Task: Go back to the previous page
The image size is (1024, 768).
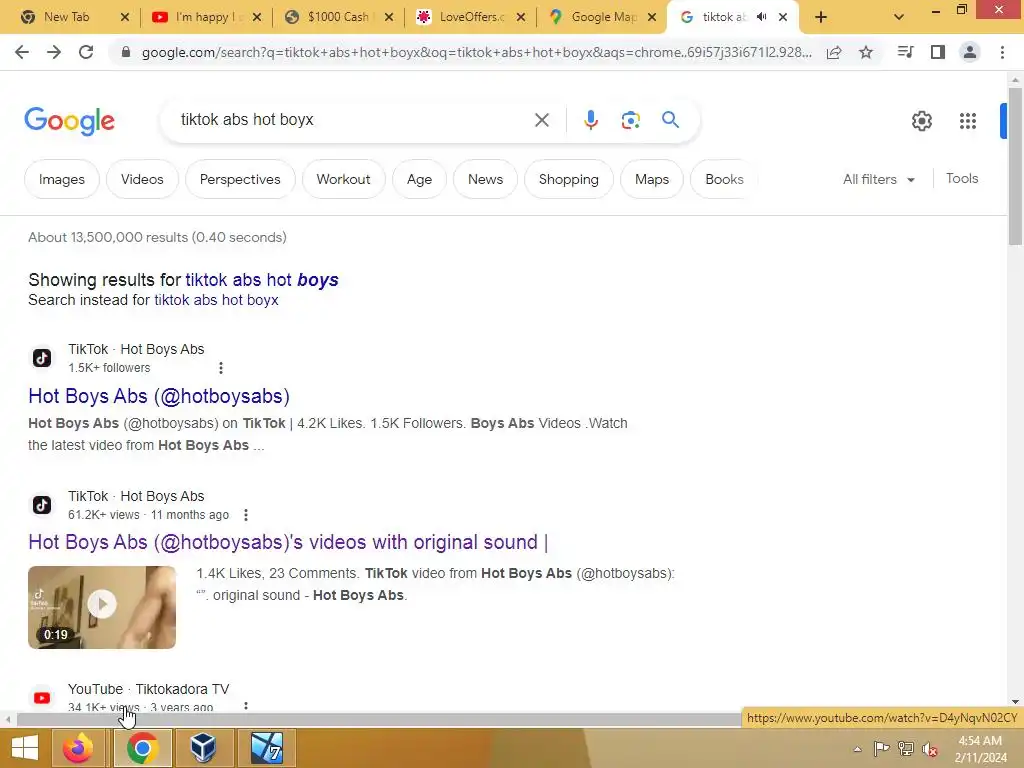Action: coord(22,52)
